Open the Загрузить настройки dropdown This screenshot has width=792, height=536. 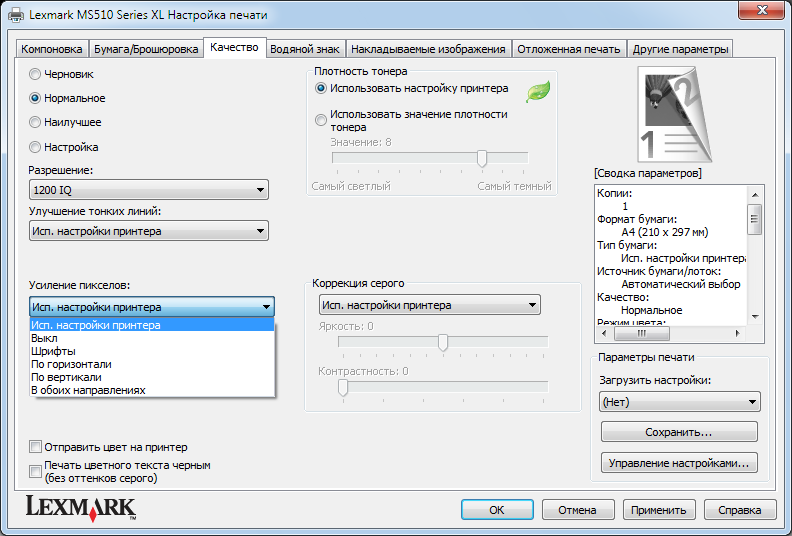(679, 402)
